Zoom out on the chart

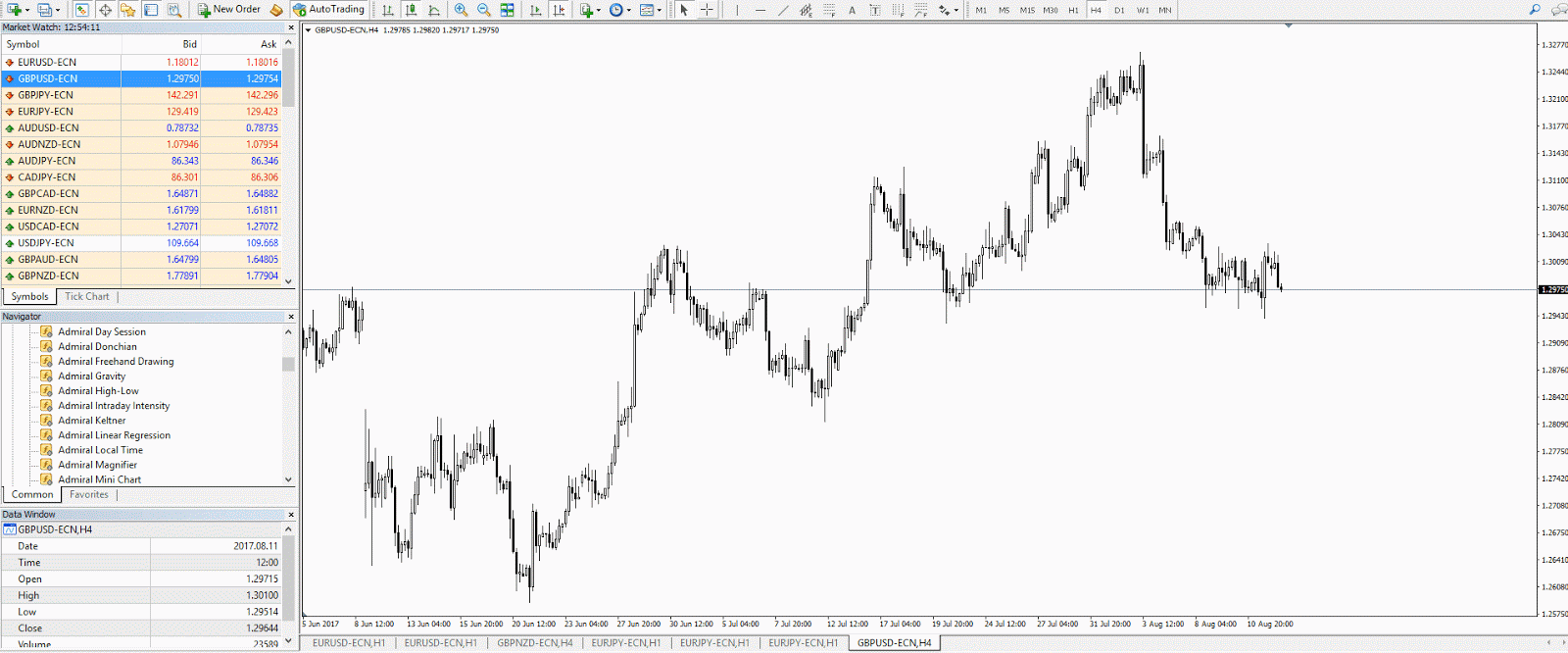[484, 10]
